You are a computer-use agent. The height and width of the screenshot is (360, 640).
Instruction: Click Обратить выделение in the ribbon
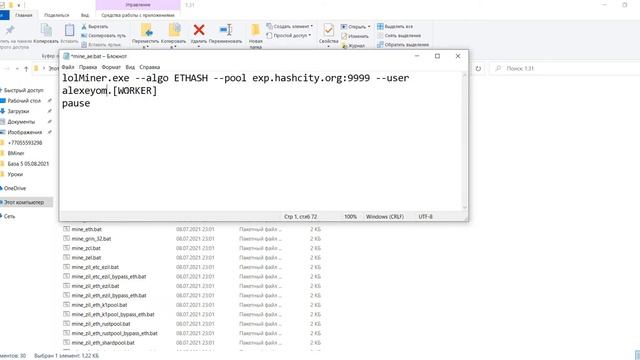(x=403, y=45)
